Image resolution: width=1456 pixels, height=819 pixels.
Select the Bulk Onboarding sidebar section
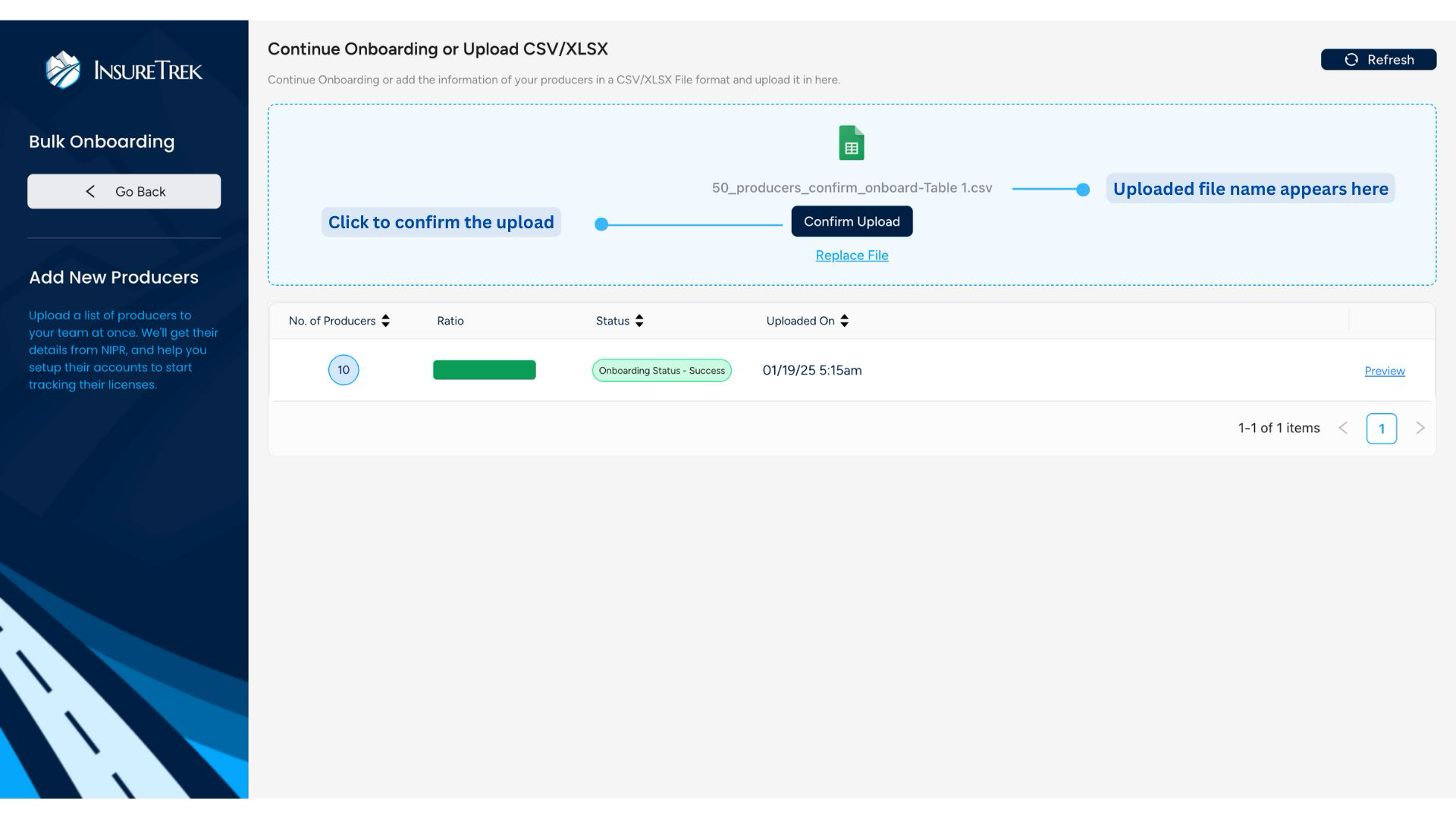(102, 141)
